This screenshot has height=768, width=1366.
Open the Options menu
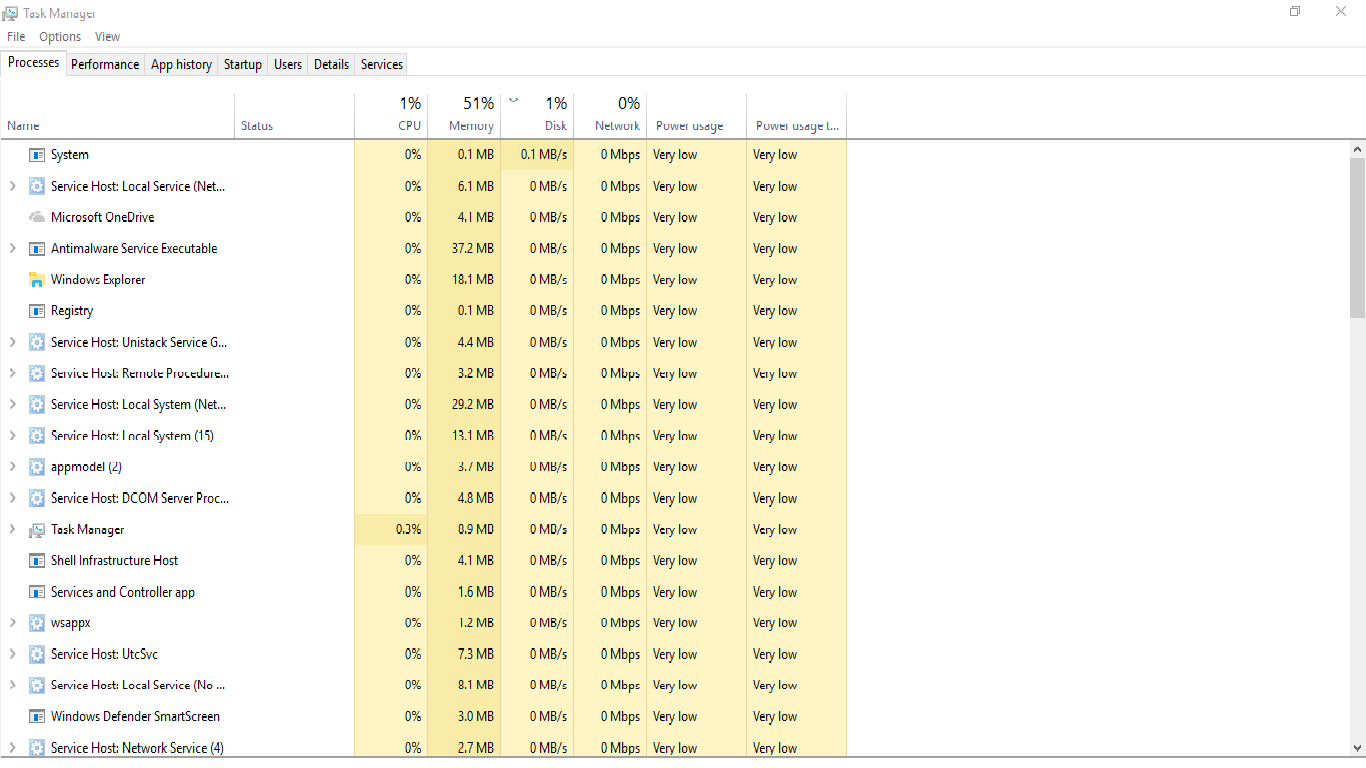[x=60, y=37]
